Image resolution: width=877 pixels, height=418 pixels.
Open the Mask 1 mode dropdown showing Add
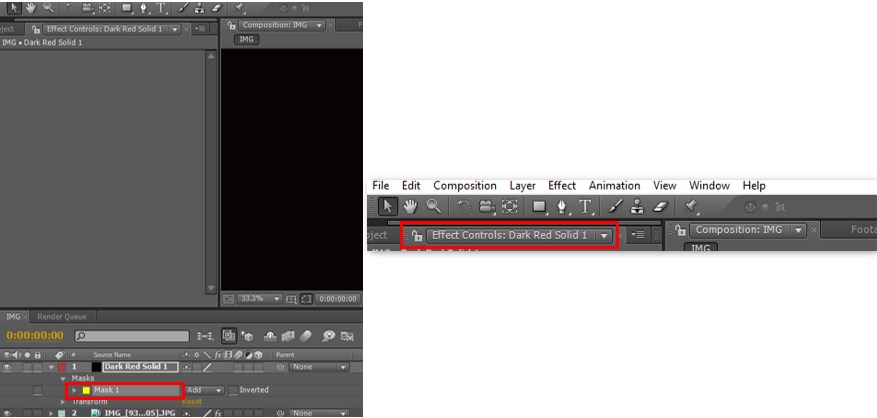(x=204, y=390)
